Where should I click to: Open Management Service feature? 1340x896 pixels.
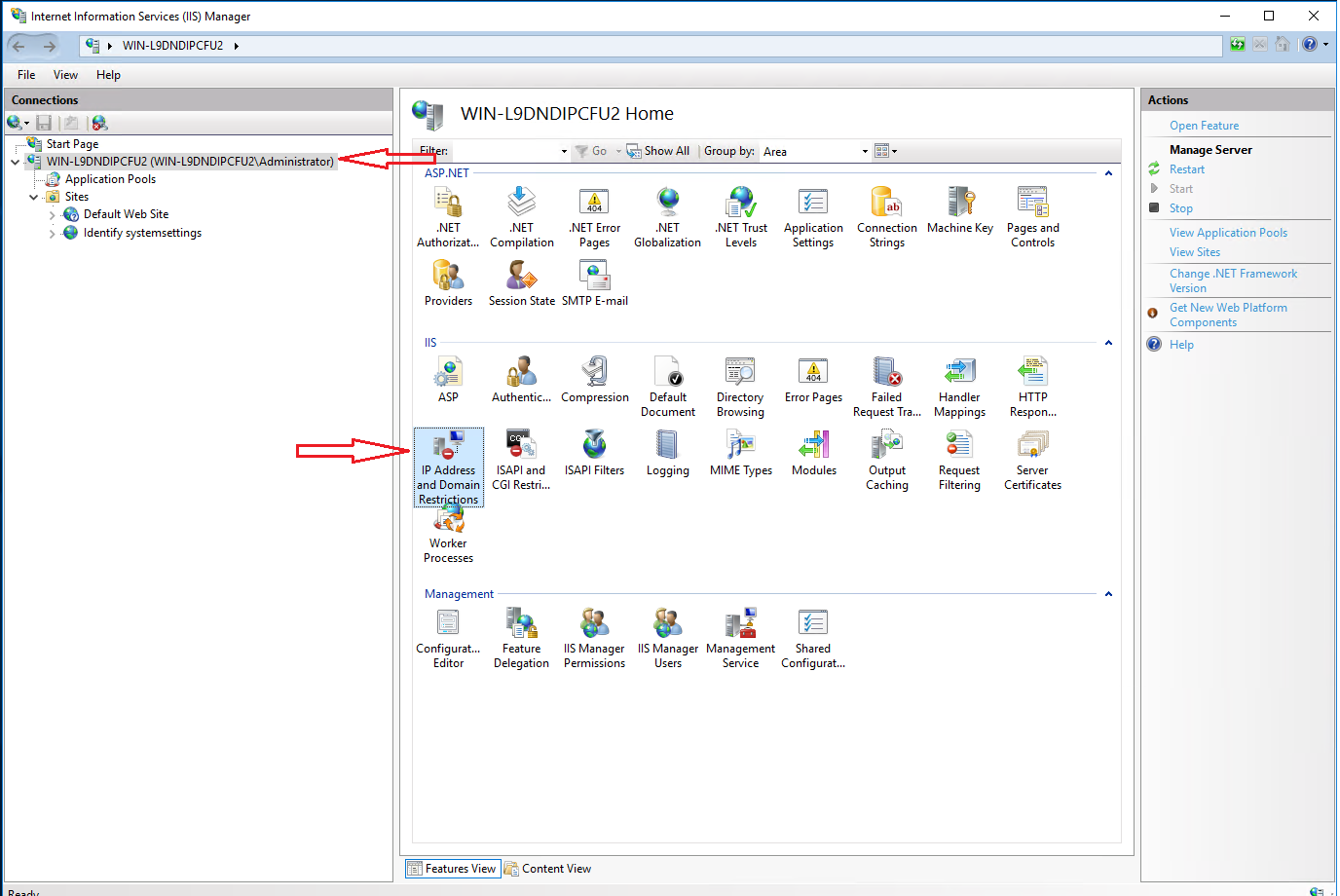point(741,638)
